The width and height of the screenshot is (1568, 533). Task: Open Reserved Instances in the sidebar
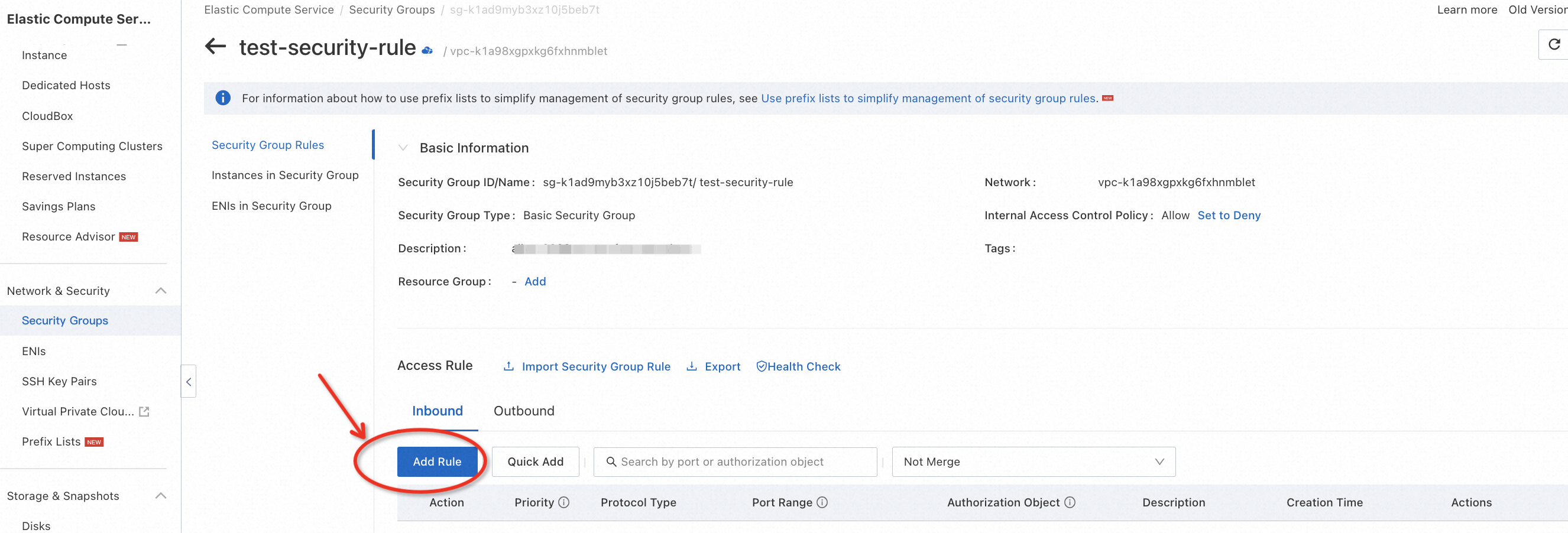(74, 177)
